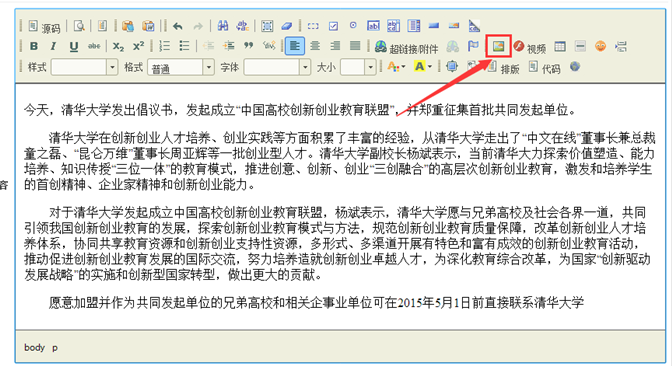Image resolution: width=672 pixels, height=366 pixels.
Task: Open the 格式 format dropdown showing 普通
Action: point(181,67)
